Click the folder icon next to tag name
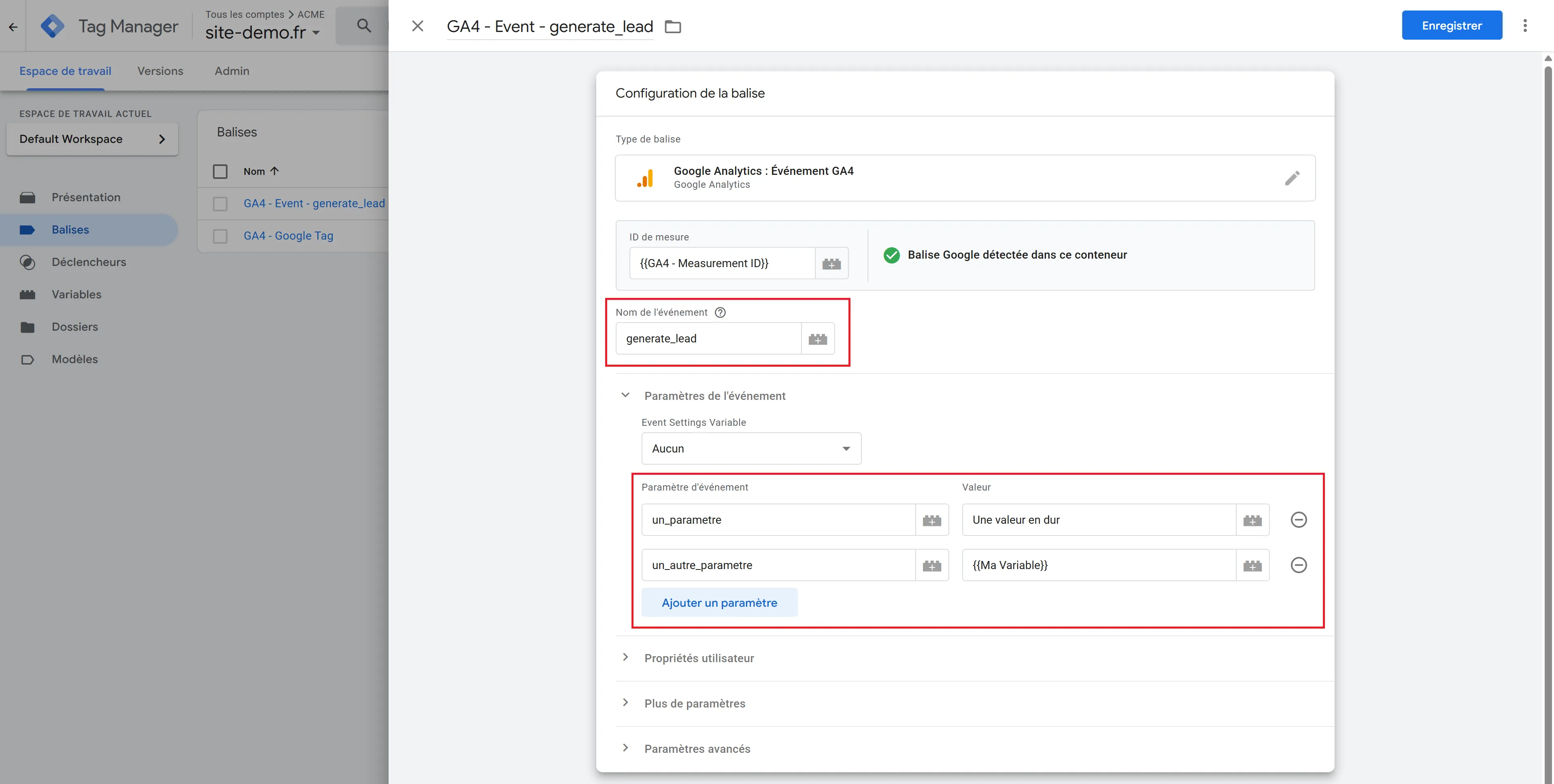1554x784 pixels. click(673, 27)
